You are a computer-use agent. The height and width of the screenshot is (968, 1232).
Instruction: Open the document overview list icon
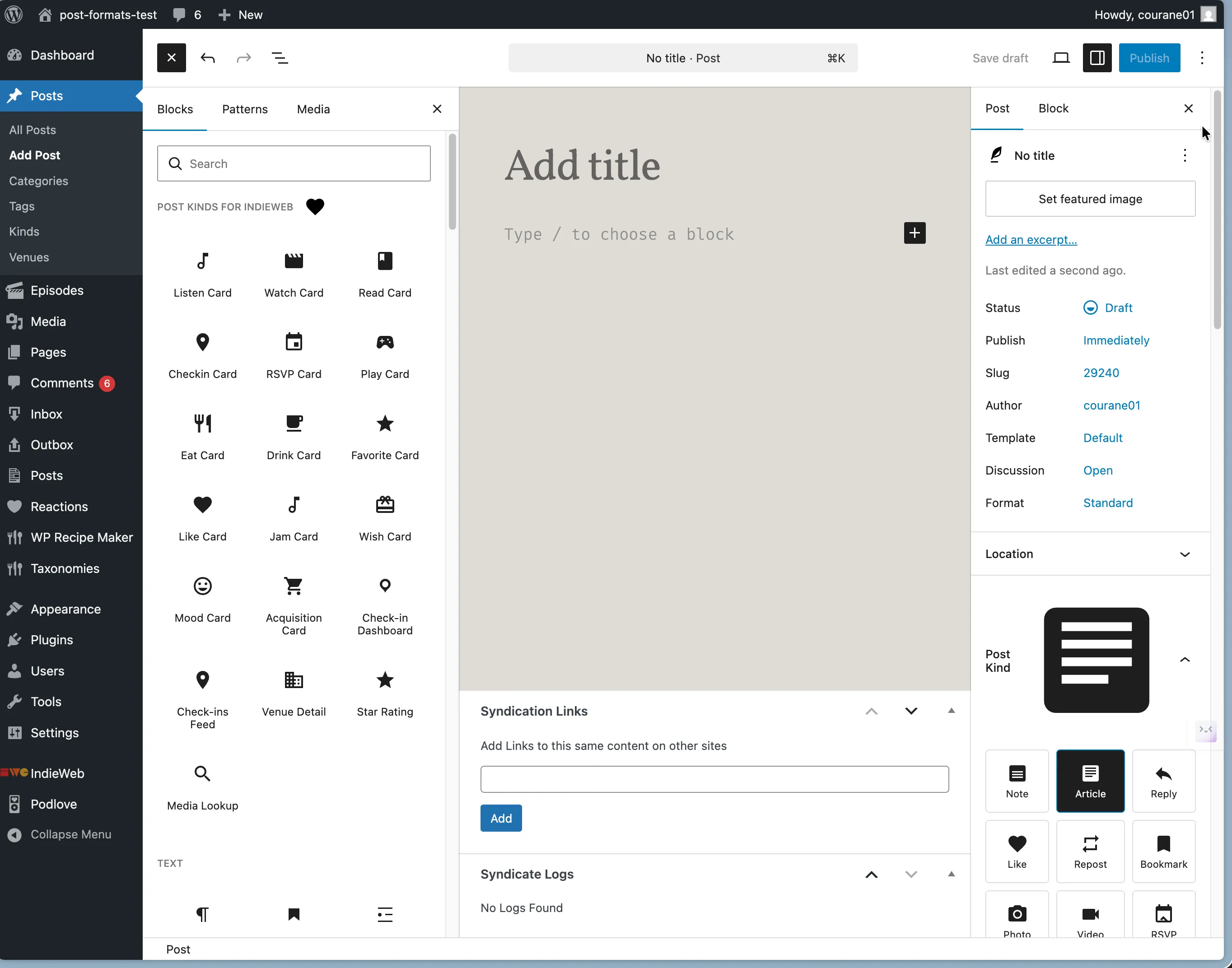click(x=280, y=58)
